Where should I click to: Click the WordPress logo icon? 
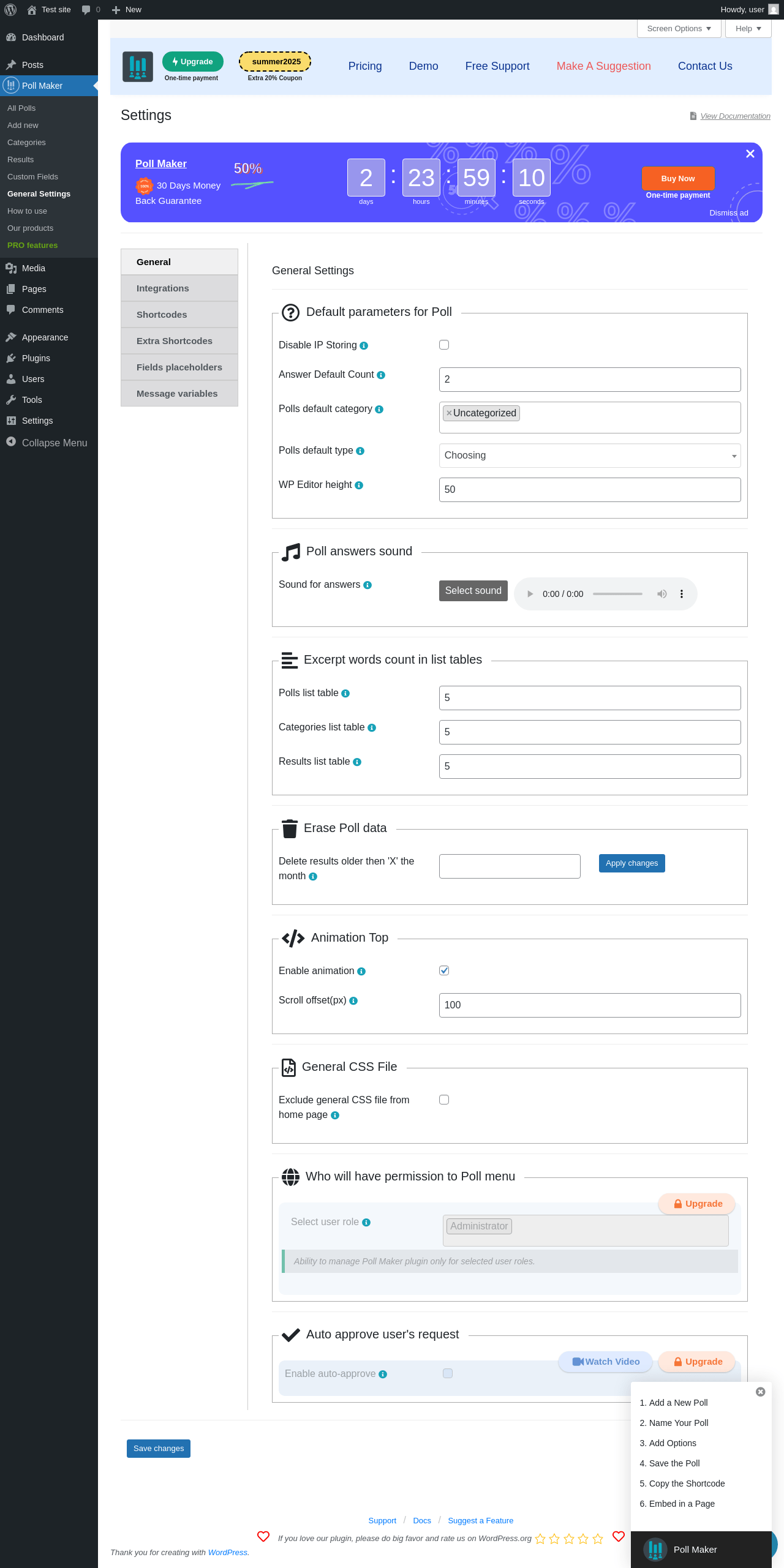[10, 10]
